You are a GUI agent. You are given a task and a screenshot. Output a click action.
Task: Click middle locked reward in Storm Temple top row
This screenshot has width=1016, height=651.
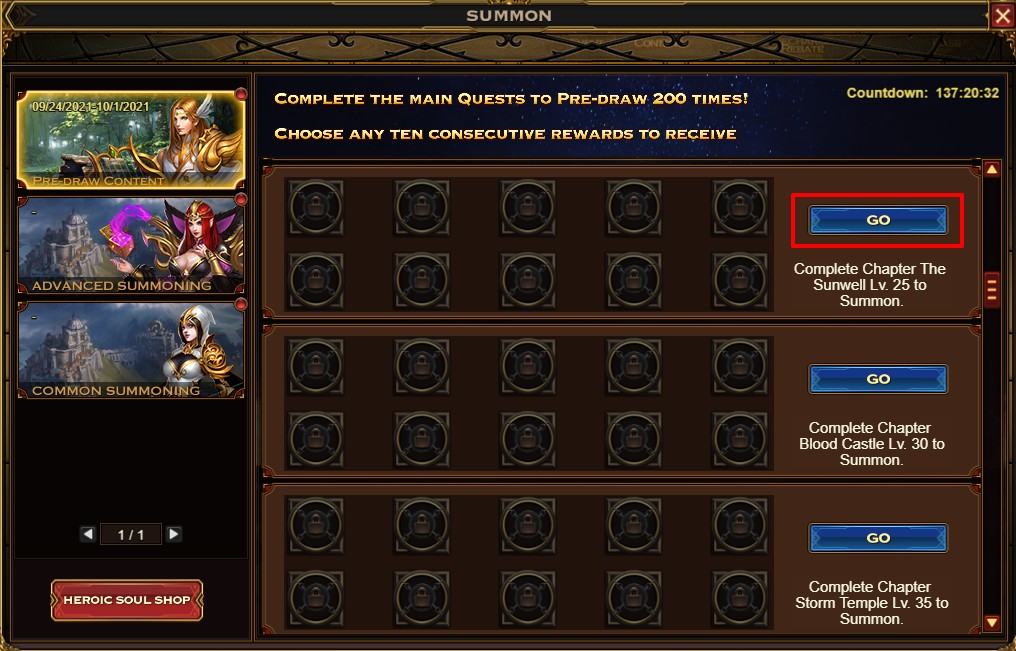point(527,525)
